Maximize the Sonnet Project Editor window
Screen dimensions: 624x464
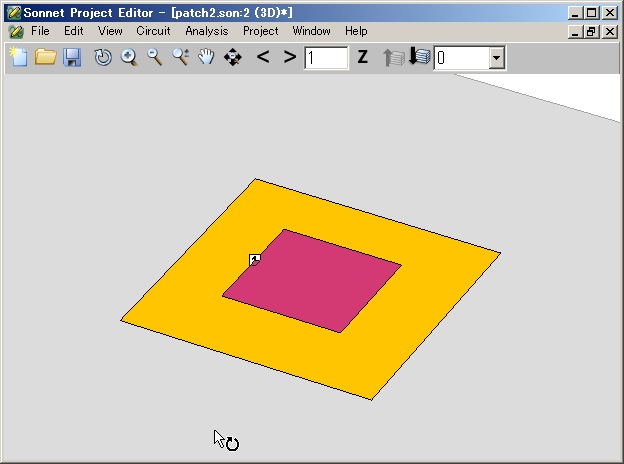coord(592,13)
